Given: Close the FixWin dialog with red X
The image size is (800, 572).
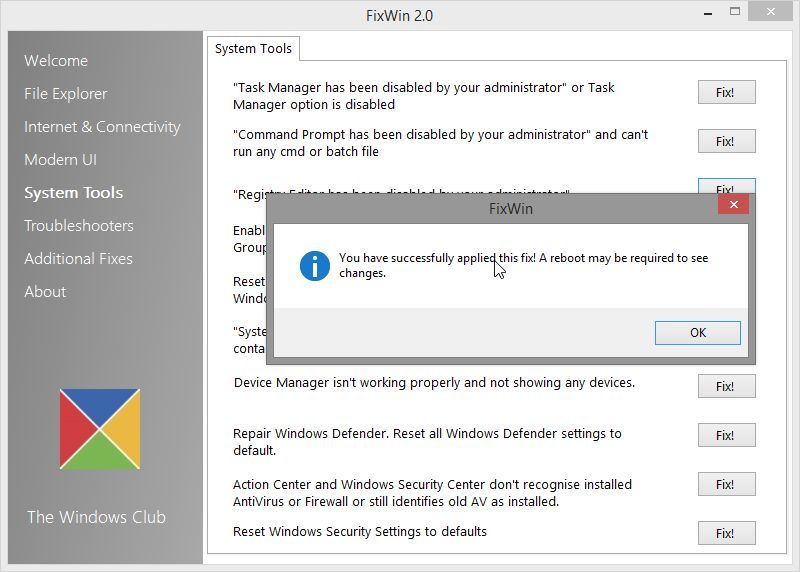Looking at the screenshot, I should (x=734, y=205).
